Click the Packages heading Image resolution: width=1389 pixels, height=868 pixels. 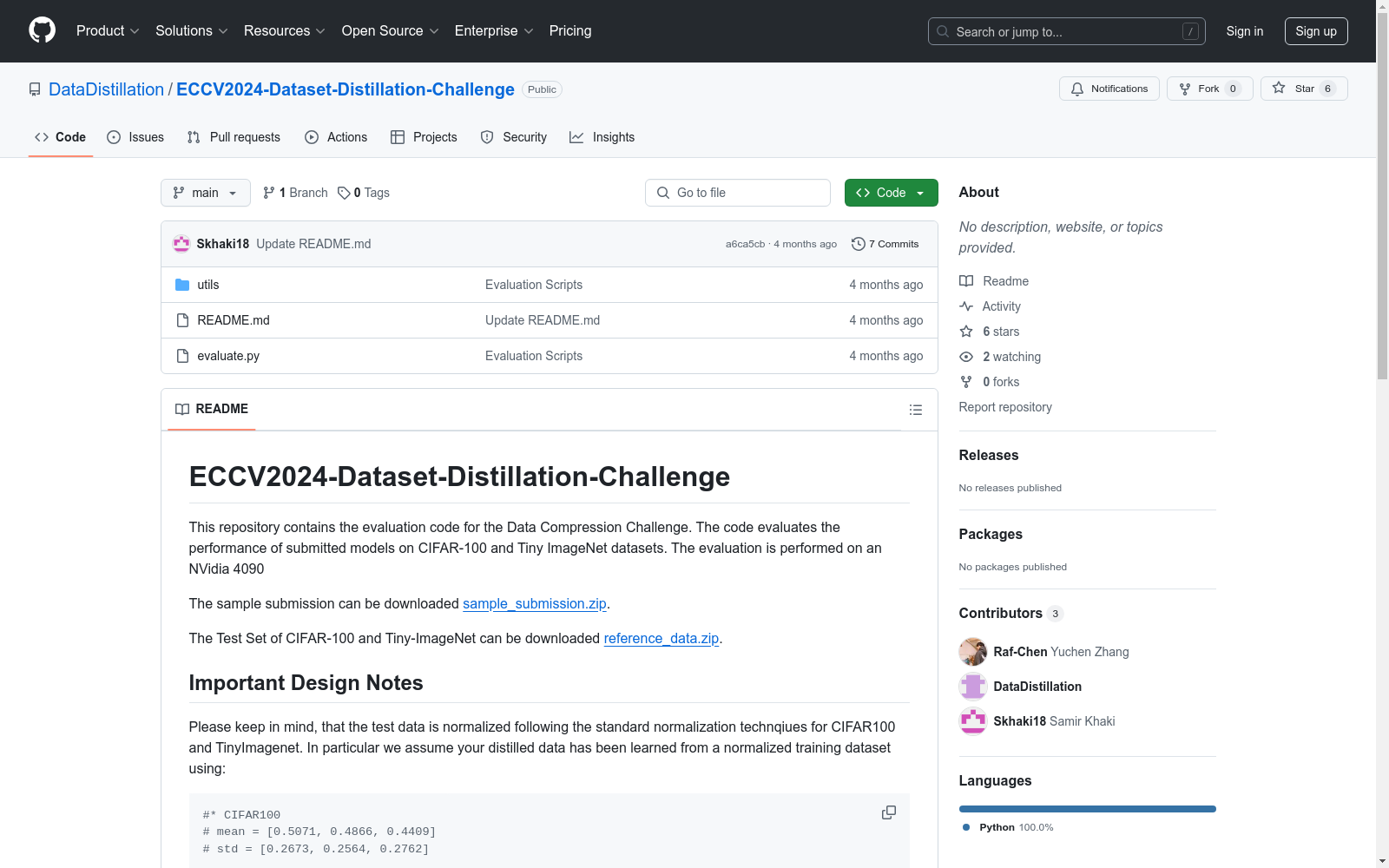991,534
